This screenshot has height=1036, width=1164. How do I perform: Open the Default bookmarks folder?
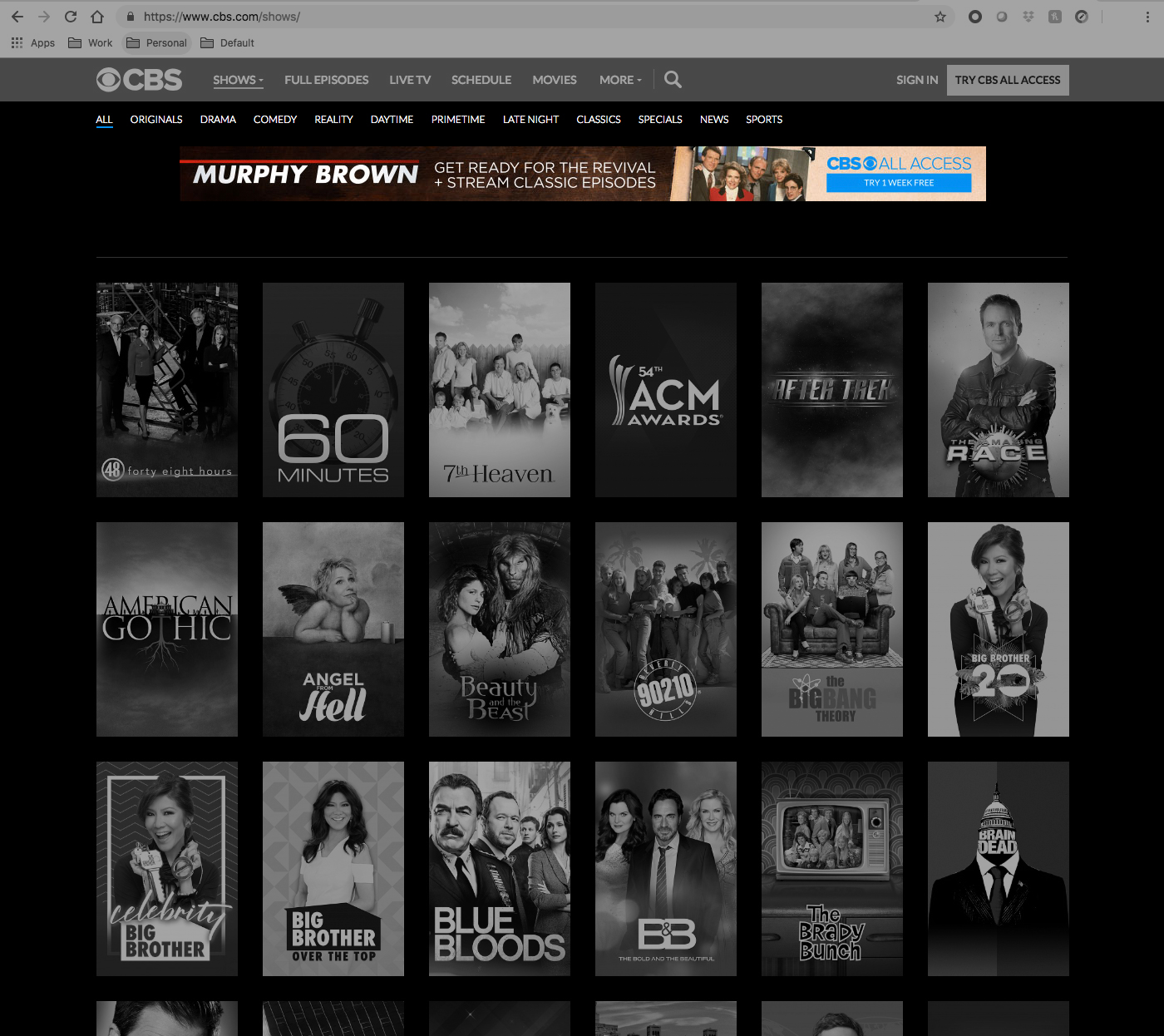227,43
